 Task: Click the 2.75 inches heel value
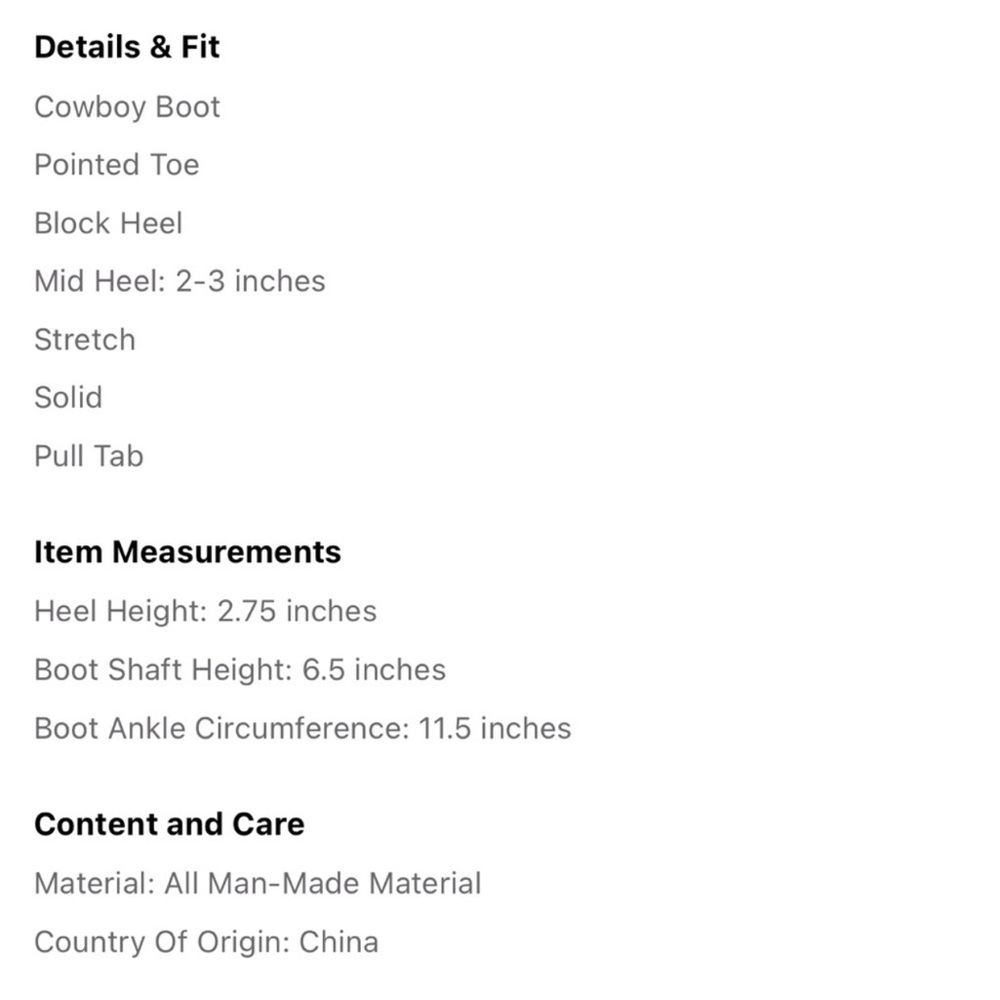coord(297,611)
